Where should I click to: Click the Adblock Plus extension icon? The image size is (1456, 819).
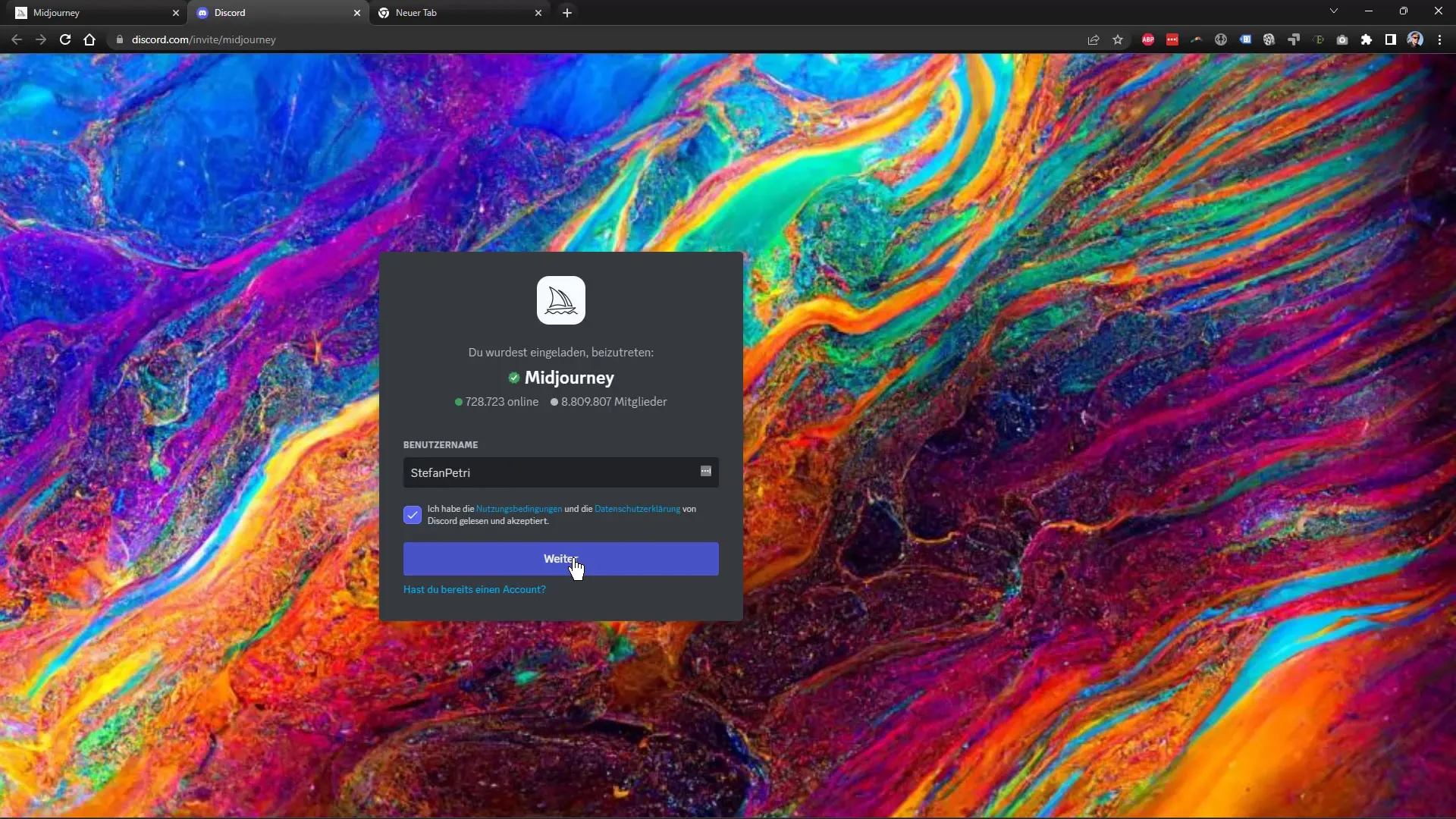(1148, 39)
